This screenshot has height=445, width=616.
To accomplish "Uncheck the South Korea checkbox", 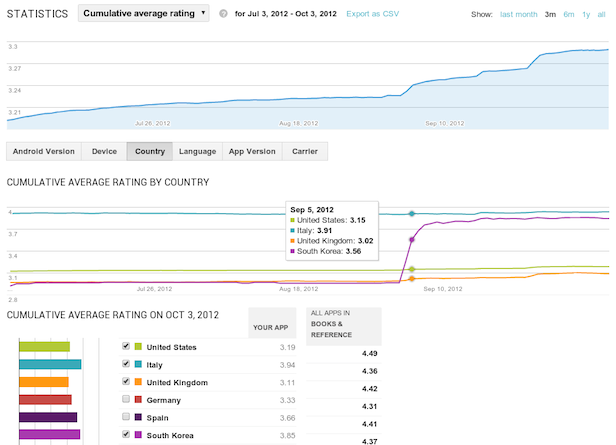I will click(x=125, y=434).
